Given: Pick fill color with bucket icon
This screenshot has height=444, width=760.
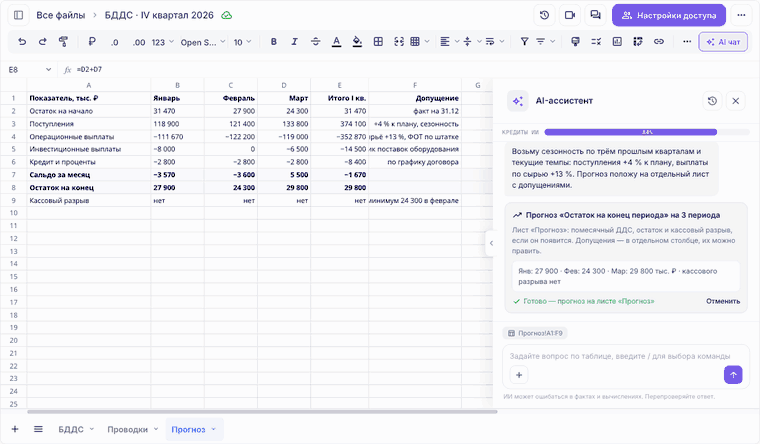Looking at the screenshot, I should pos(357,42).
